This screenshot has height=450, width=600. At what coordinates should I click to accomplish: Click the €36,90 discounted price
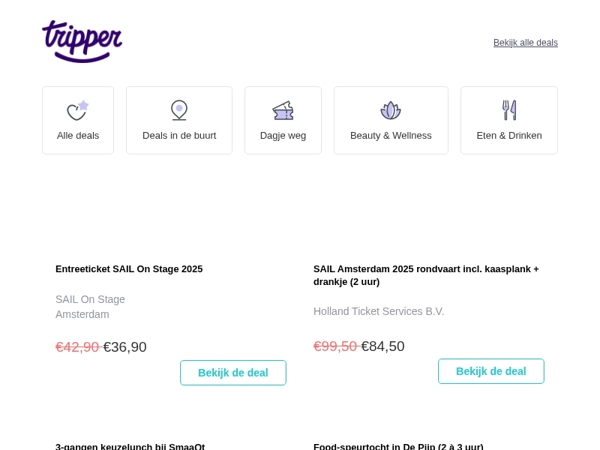[125, 347]
